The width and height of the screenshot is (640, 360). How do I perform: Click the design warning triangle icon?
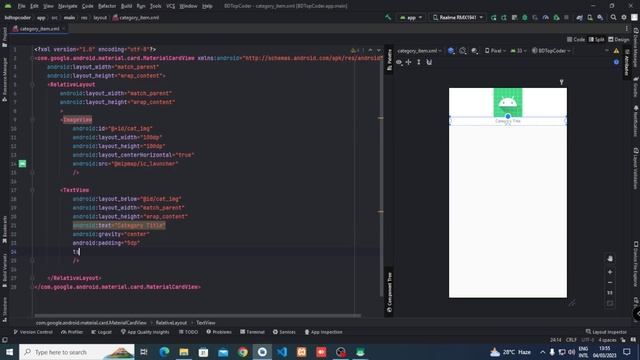tap(616, 51)
